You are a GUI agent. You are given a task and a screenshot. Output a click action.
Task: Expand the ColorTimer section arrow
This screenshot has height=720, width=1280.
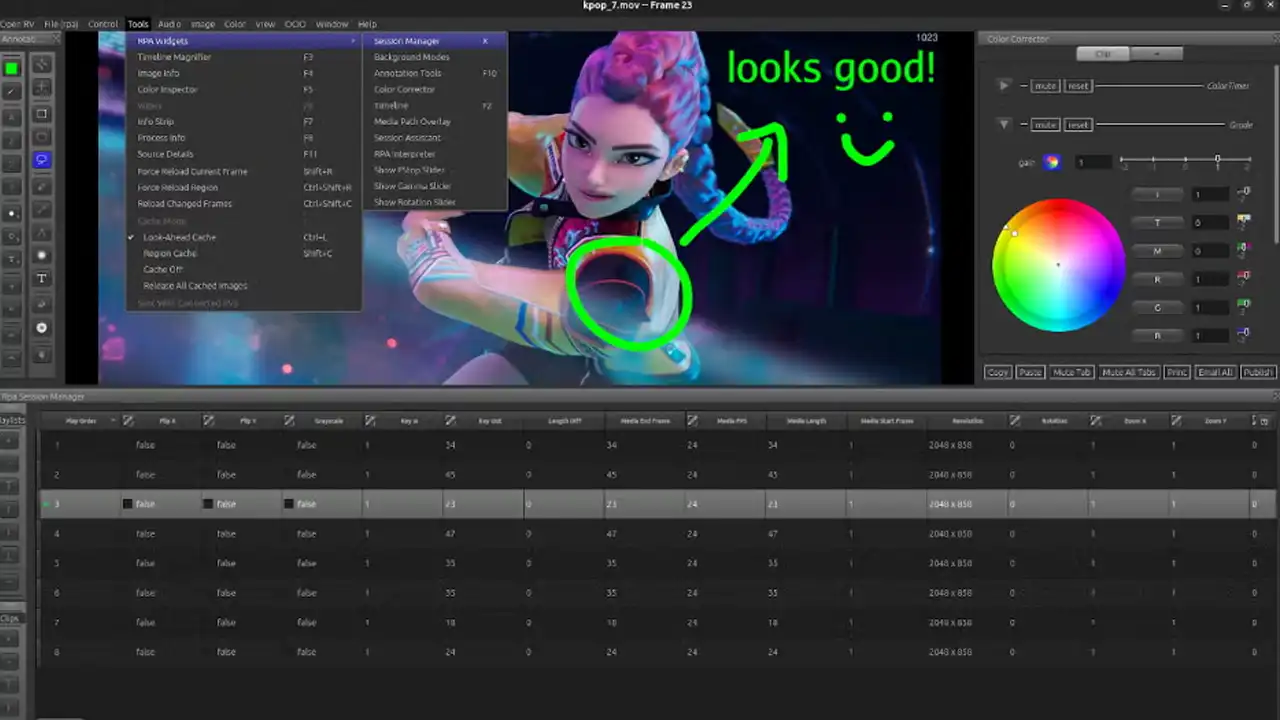1004,86
